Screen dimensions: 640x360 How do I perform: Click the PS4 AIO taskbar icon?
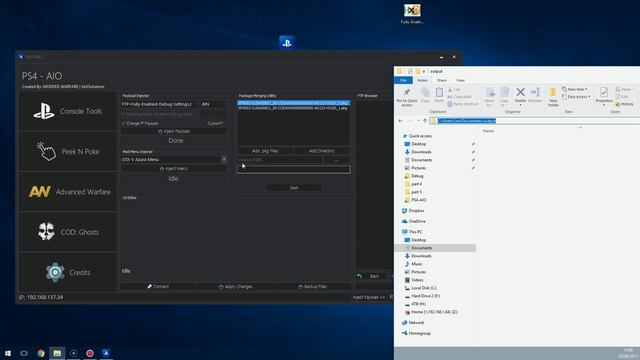pyautogui.click(x=106, y=353)
